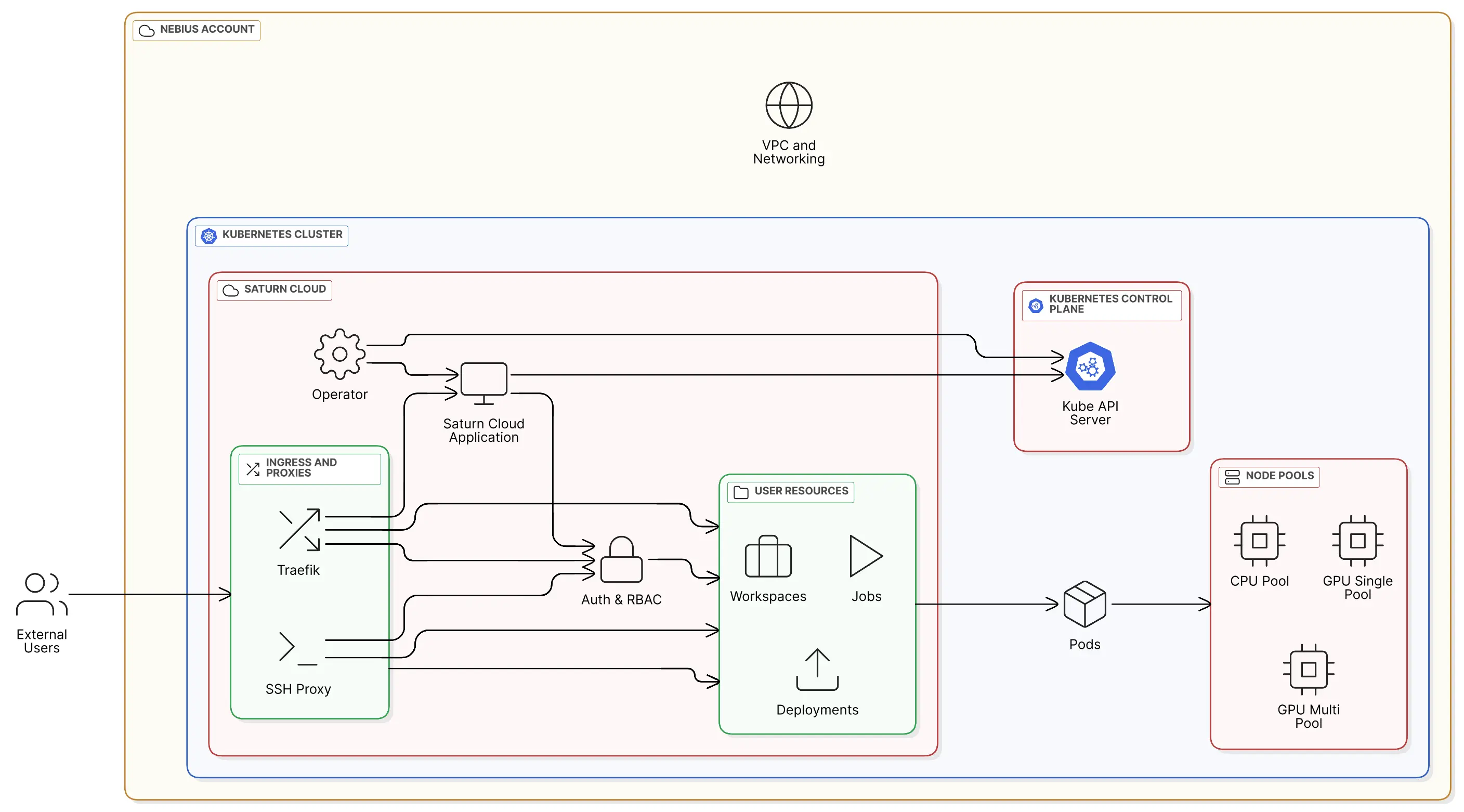The image size is (1464, 812).
Task: Click the shuffle icon in Ingress and Proxies label
Action: coord(253,469)
